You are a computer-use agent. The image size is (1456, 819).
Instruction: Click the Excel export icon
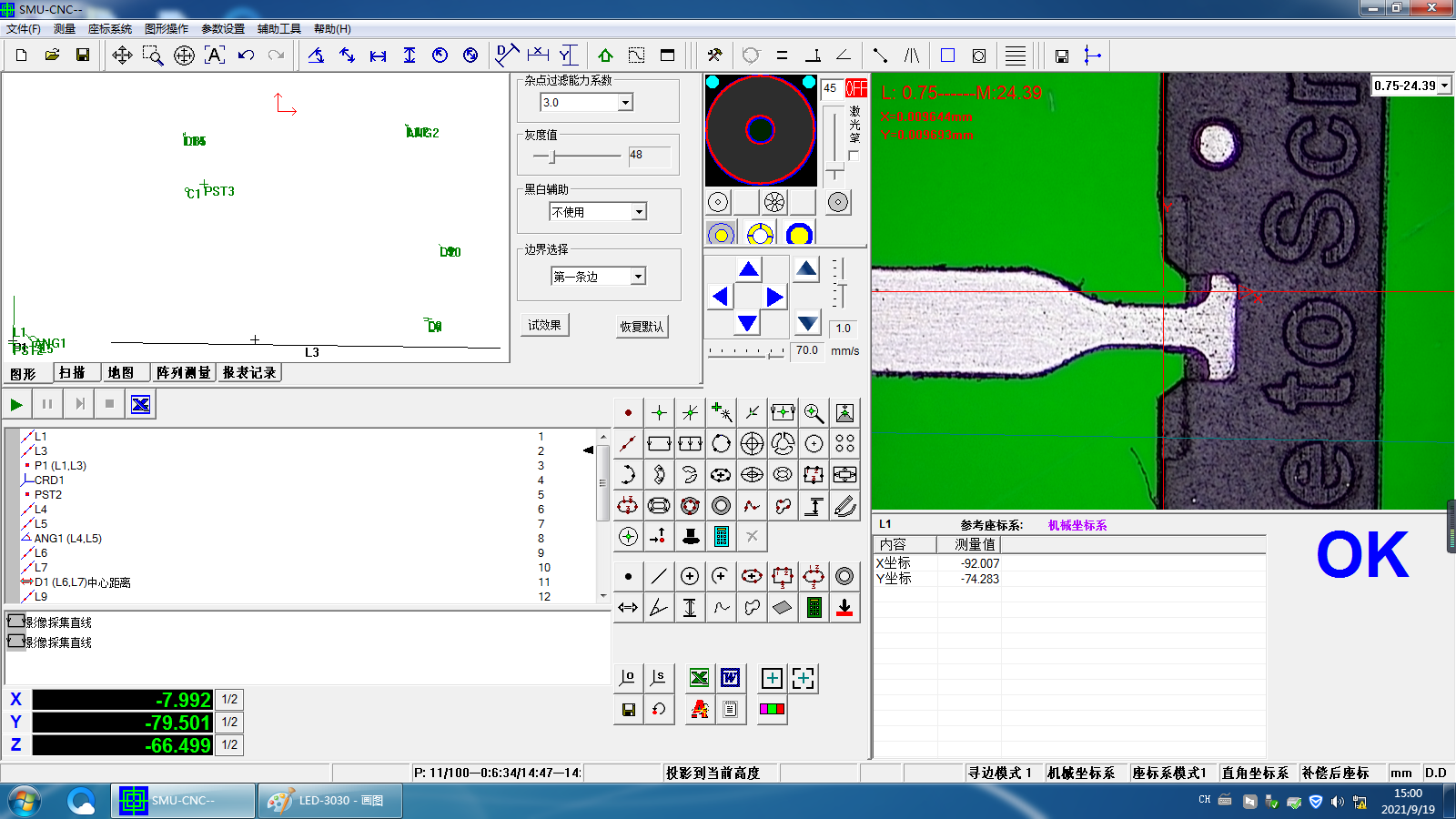(x=699, y=678)
